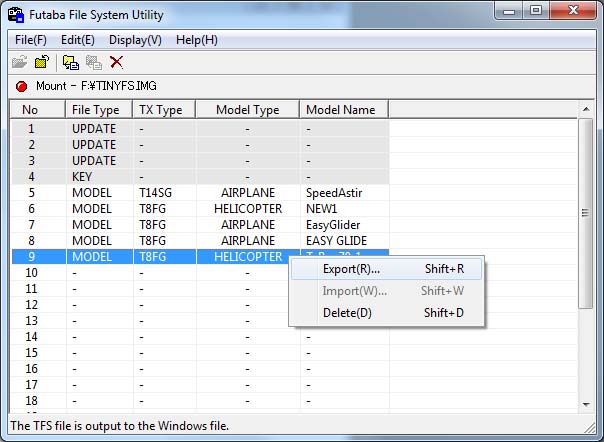
Task: Open the Display(V) menu
Action: coord(135,40)
